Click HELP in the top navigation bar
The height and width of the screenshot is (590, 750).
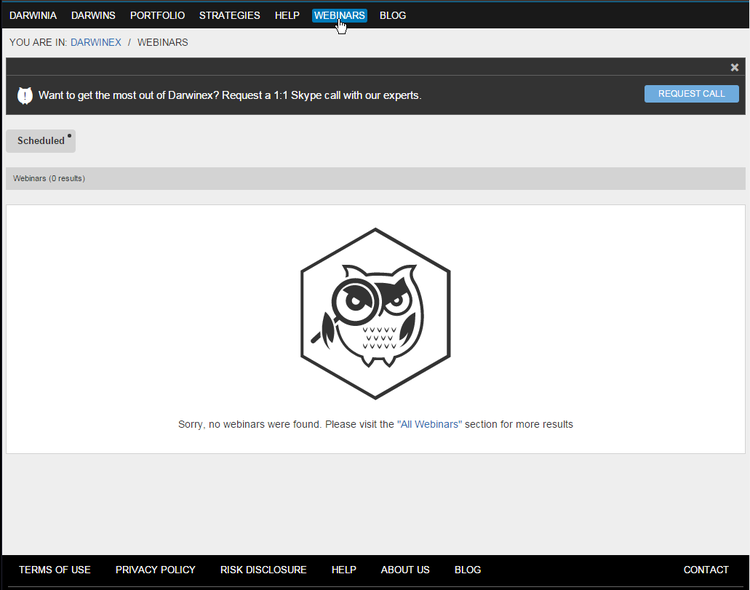[x=287, y=15]
